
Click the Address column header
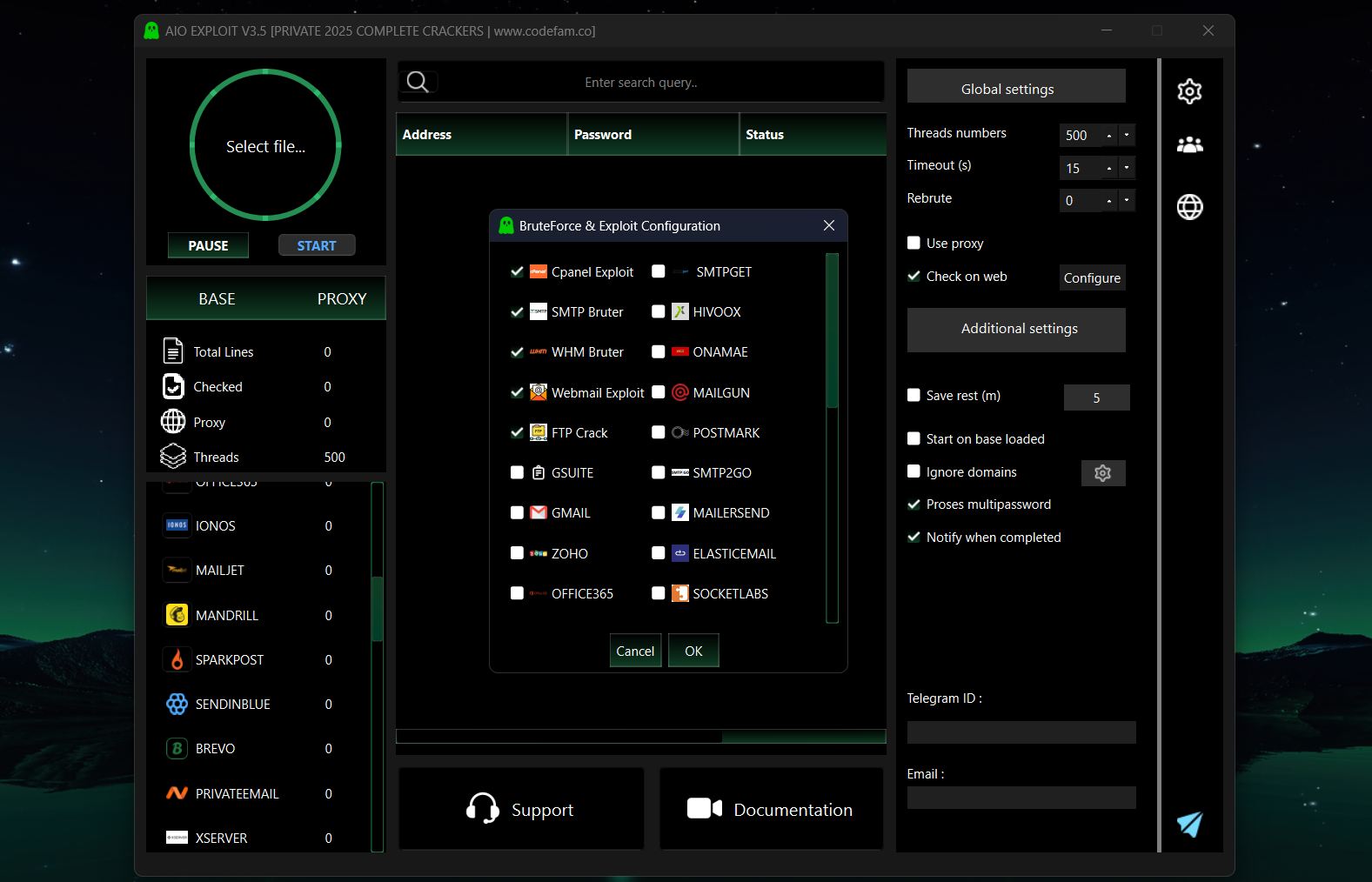pos(481,134)
